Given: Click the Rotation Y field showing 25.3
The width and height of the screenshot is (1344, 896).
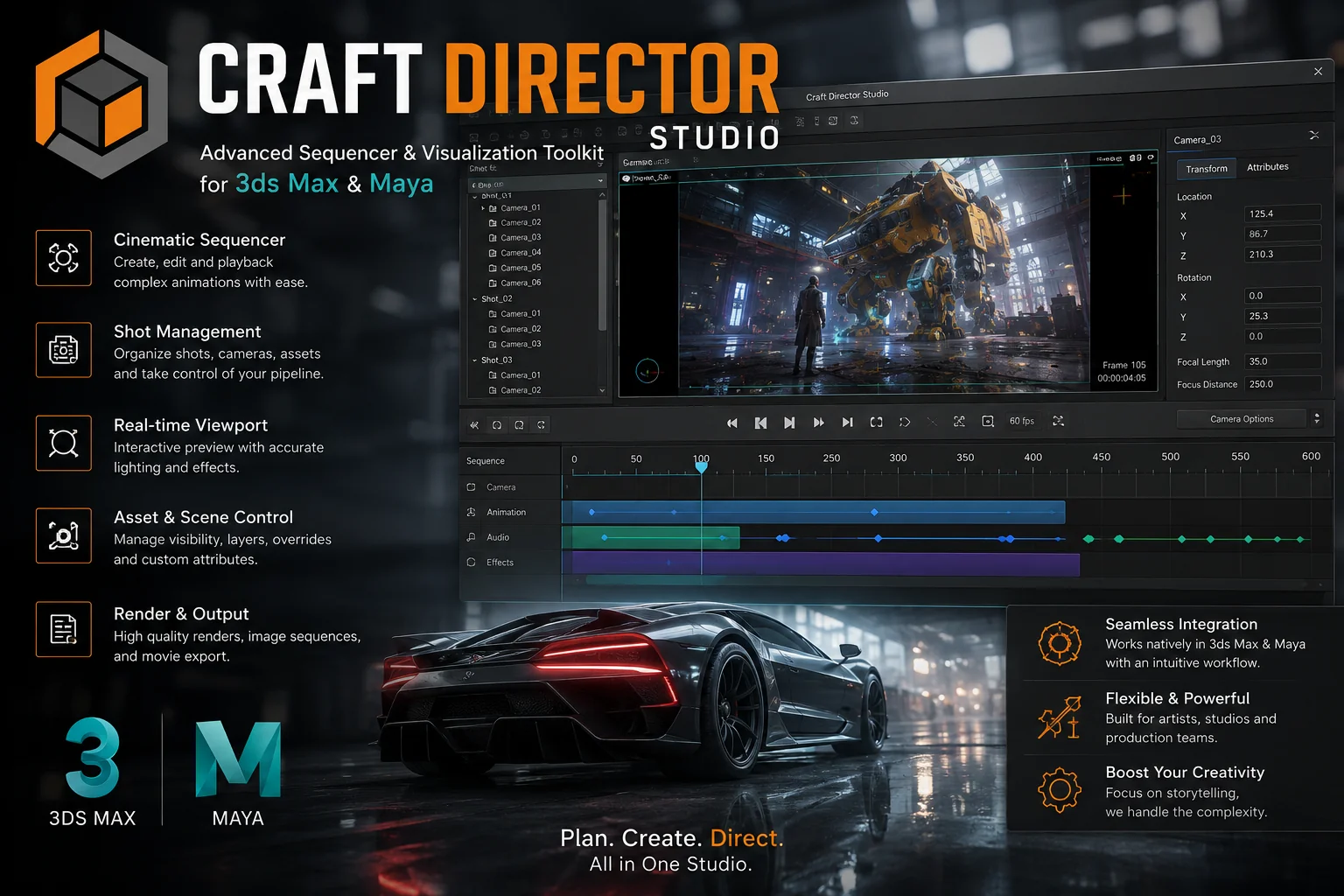Looking at the screenshot, I should point(1282,316).
